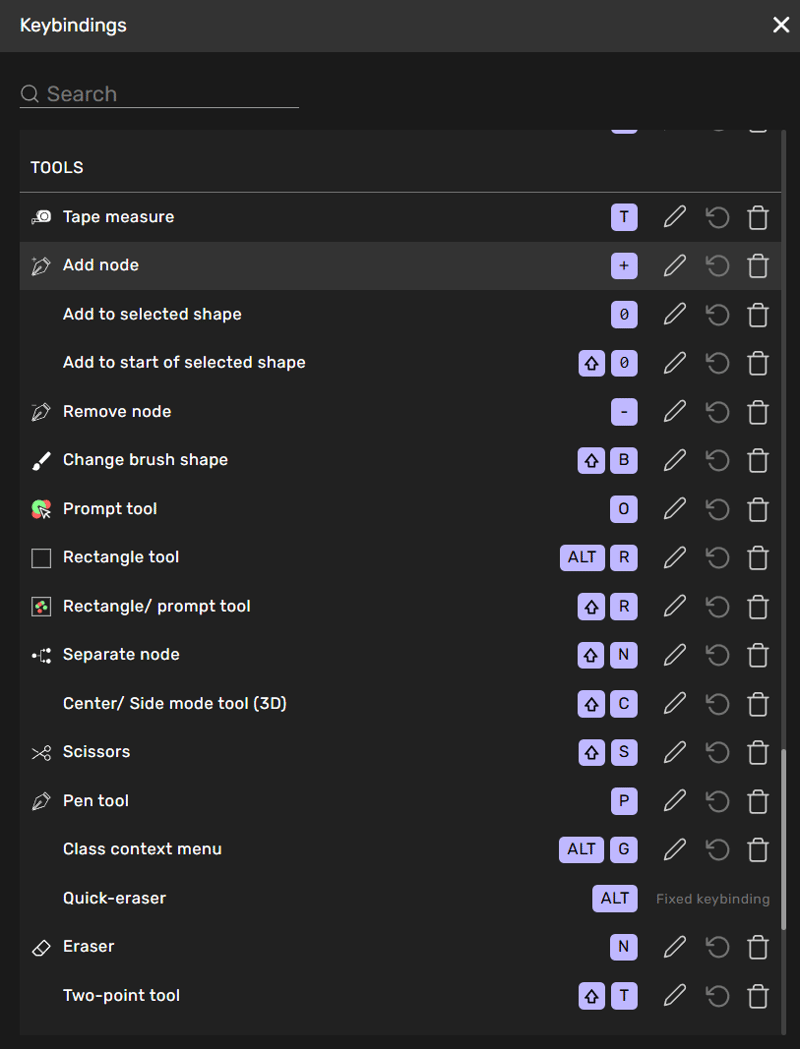This screenshot has height=1049, width=800.
Task: Delete the Rectangle/ prompt tool keybinding
Action: click(x=758, y=606)
